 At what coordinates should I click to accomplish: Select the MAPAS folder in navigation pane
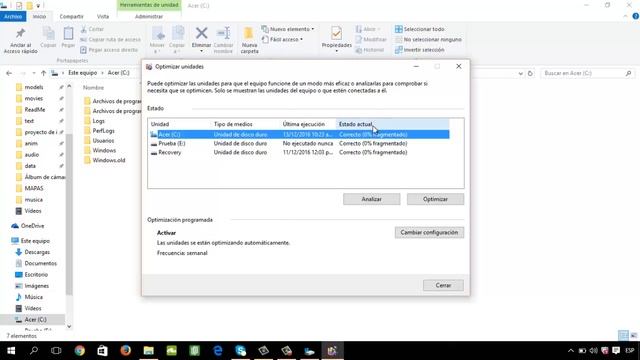point(33,188)
